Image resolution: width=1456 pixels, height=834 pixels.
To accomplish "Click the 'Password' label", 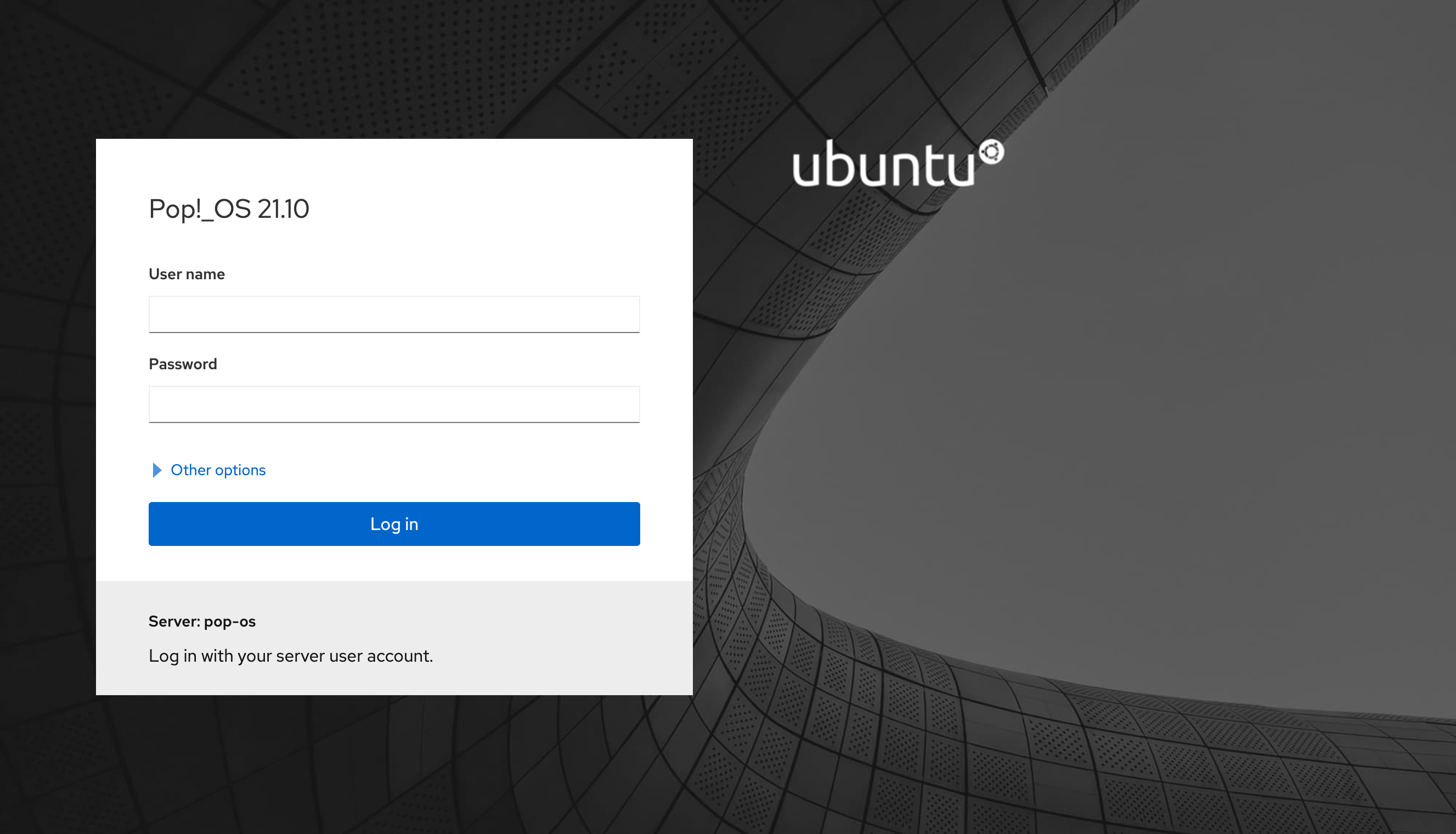I will click(x=183, y=364).
